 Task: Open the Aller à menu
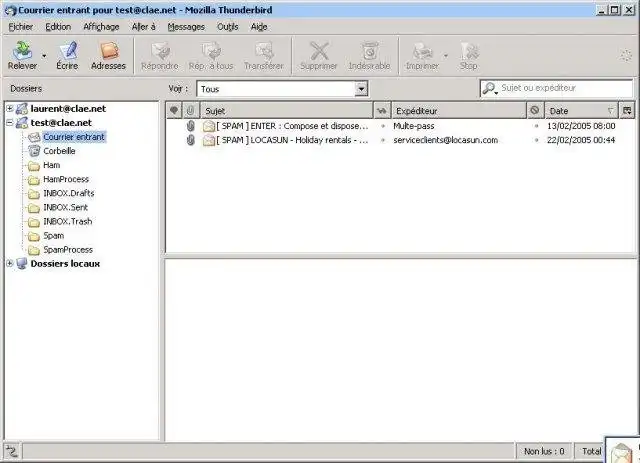tap(144, 27)
